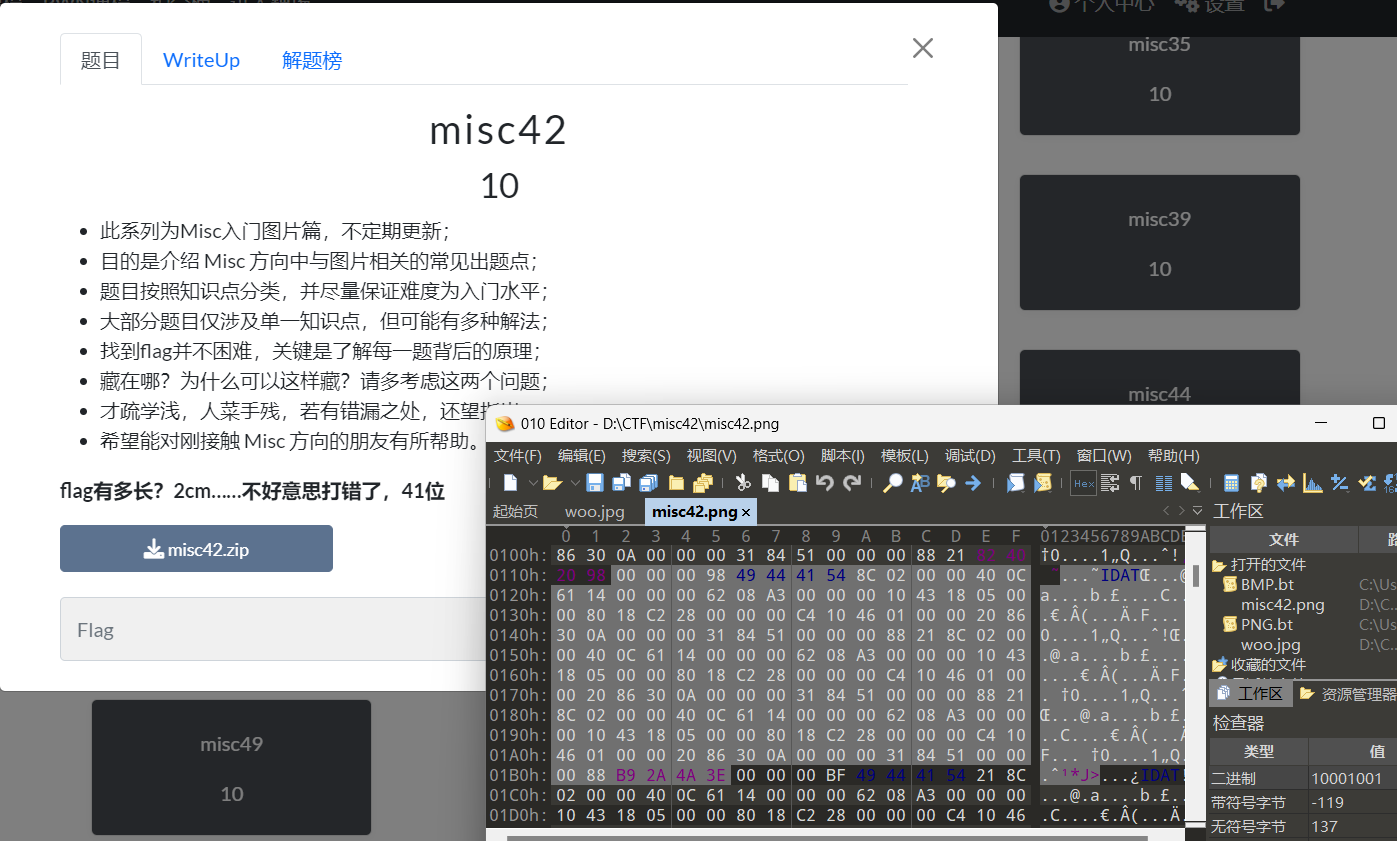Screen dimensions: 1397x841
Task: Click the Cut scissors icon
Action: (743, 483)
